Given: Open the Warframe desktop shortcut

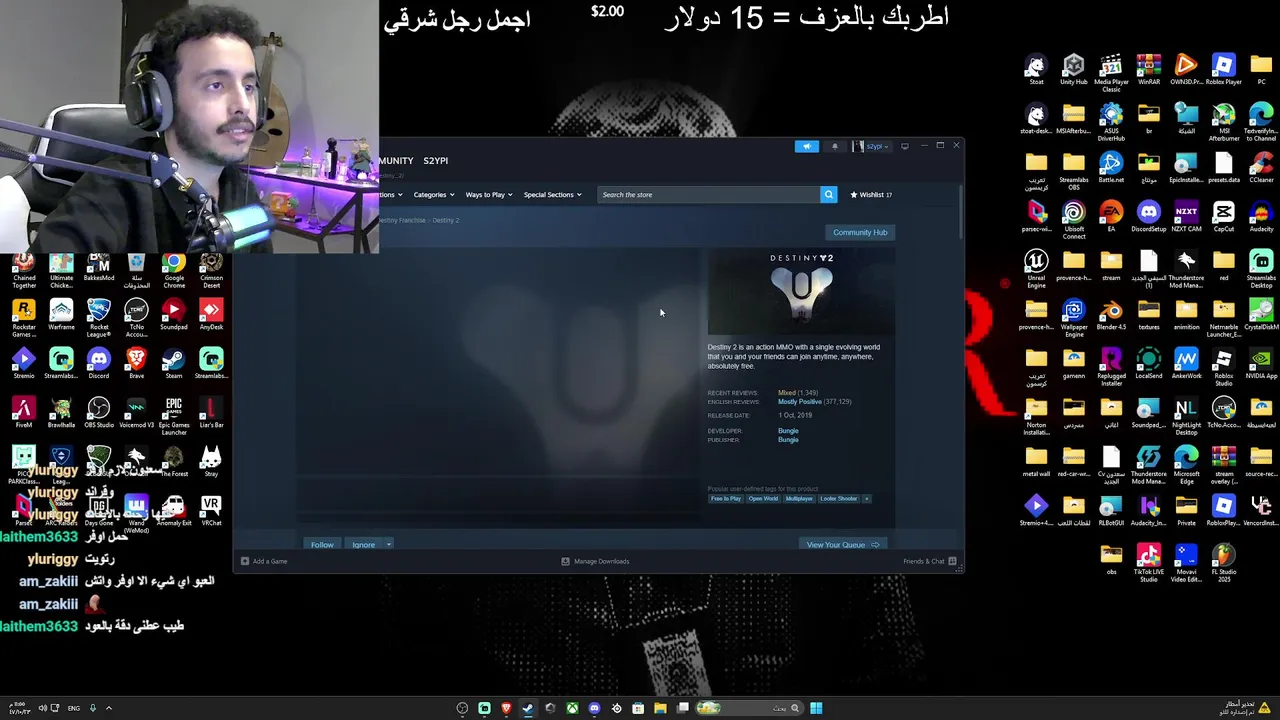Looking at the screenshot, I should pyautogui.click(x=61, y=315).
